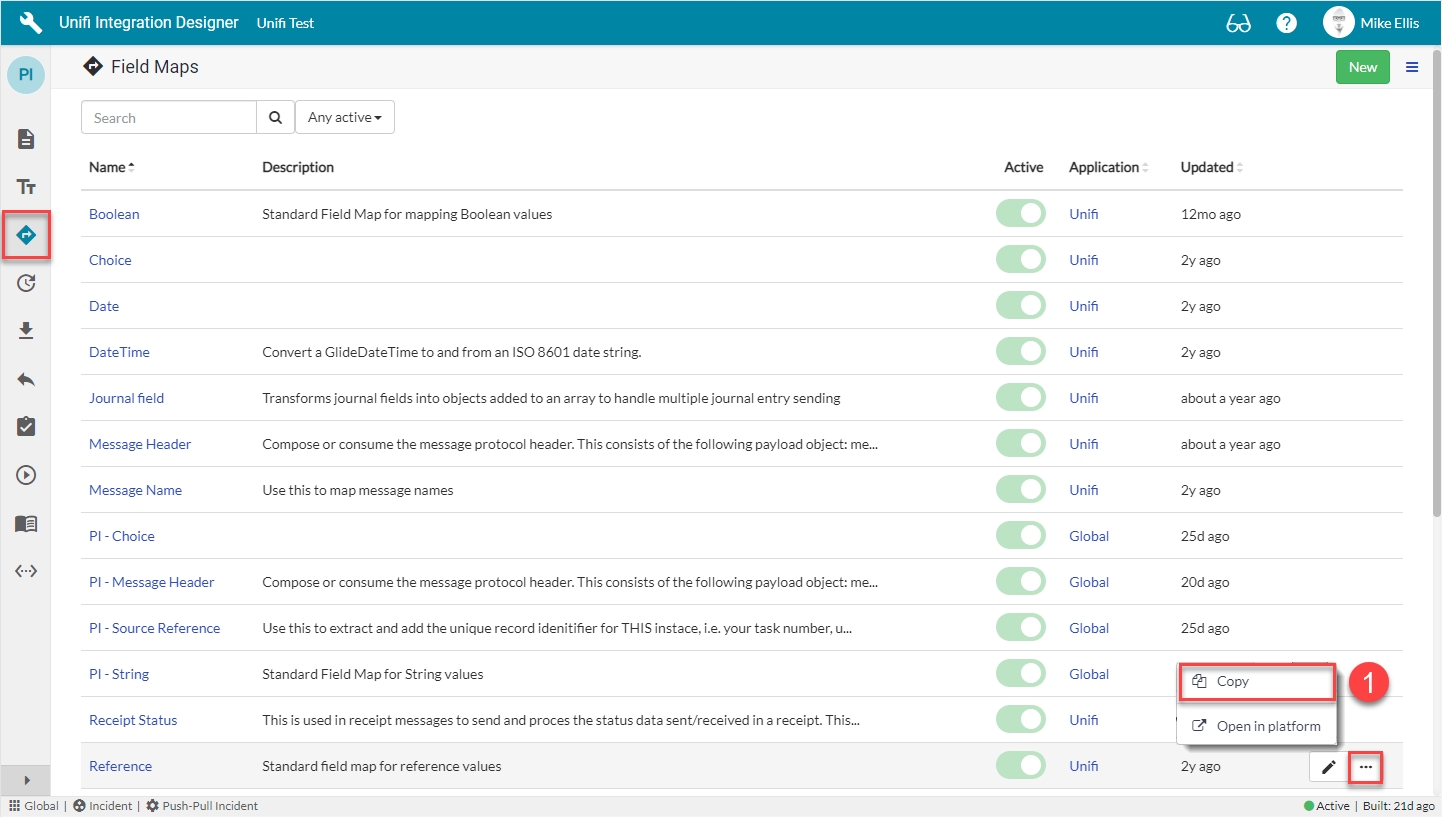
Task: Toggle the Active switch for Boolean
Action: click(x=1020, y=214)
